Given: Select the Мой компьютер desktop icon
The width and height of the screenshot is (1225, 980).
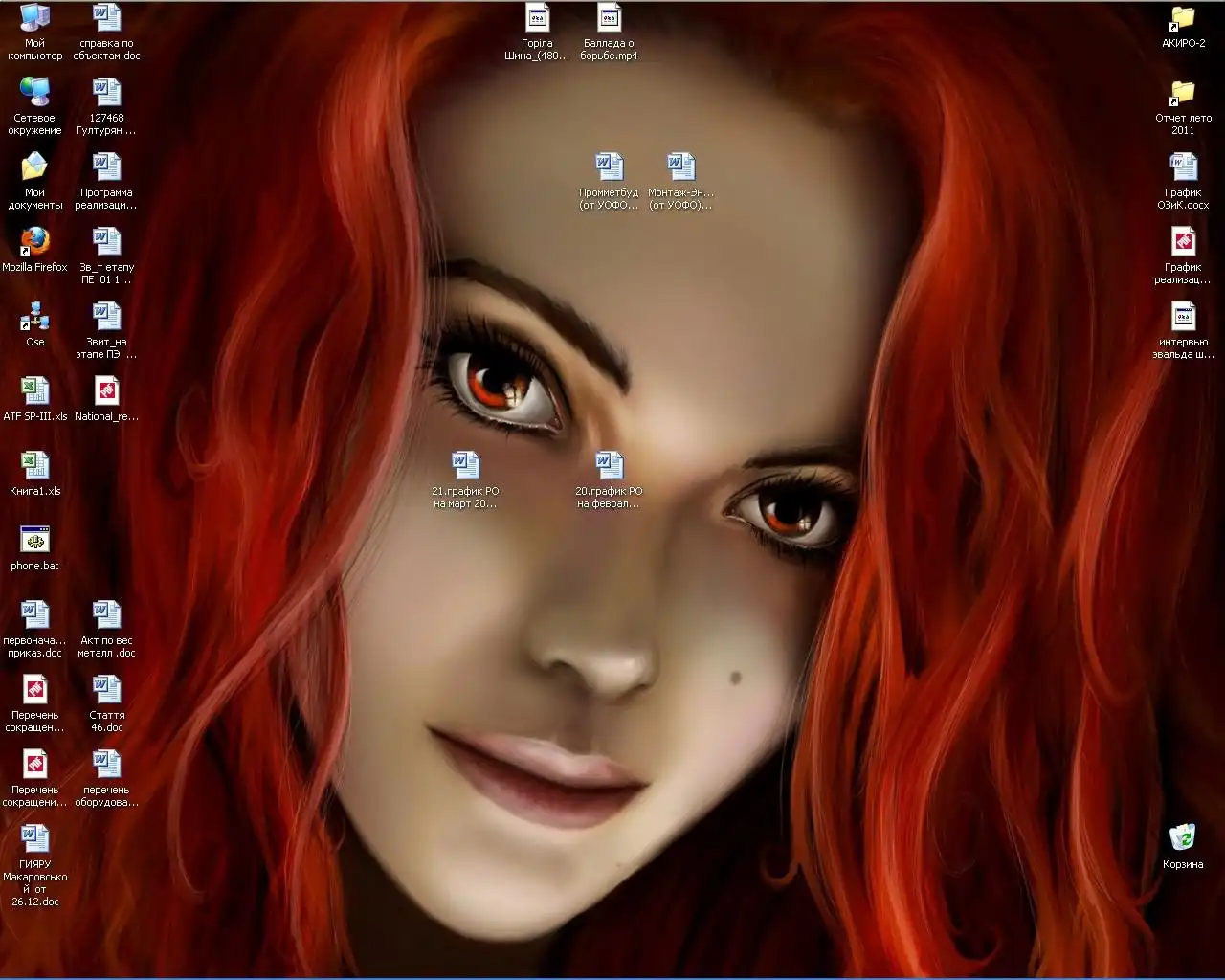Looking at the screenshot, I should point(34,32).
